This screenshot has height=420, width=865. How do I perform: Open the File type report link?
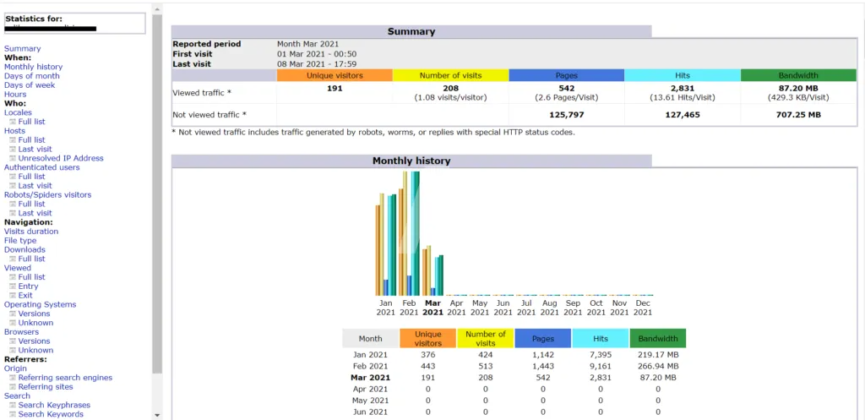pos(20,240)
